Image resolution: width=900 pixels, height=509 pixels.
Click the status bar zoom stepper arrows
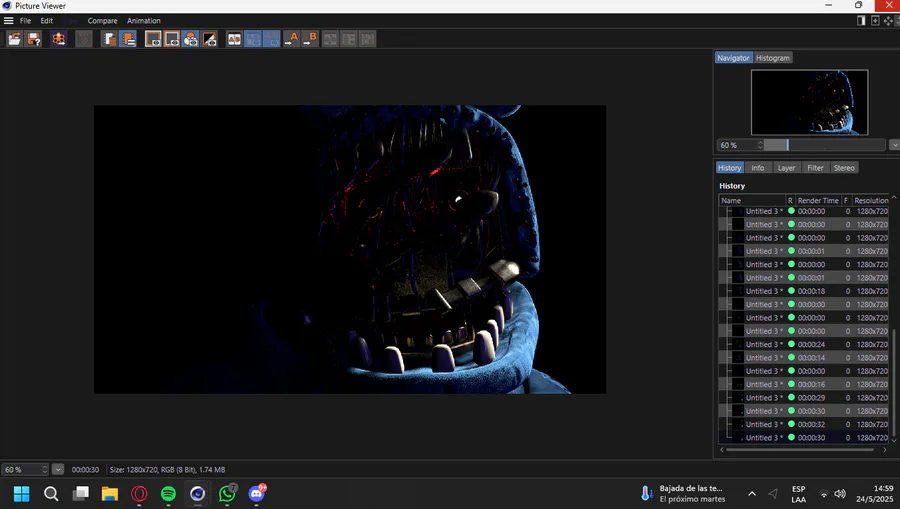pos(45,469)
